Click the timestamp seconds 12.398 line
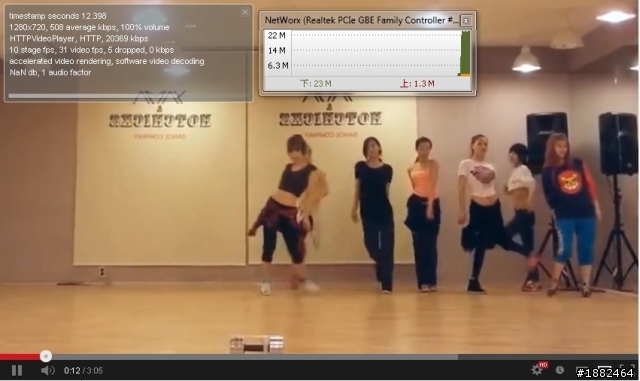This screenshot has width=640, height=381. pyautogui.click(x=58, y=16)
